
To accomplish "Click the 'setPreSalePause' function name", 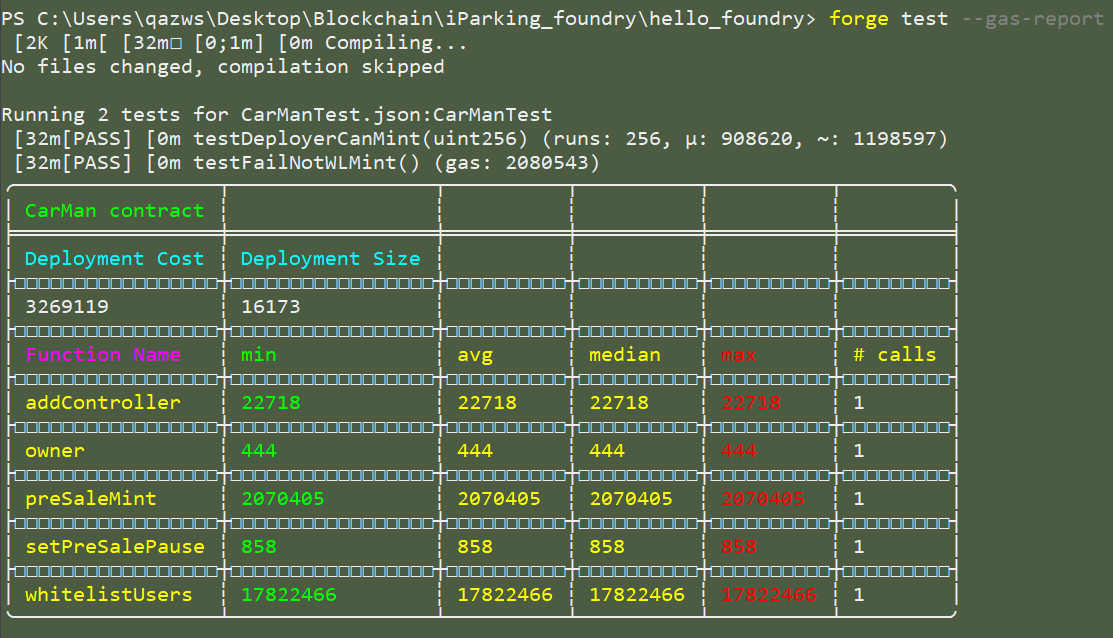I will click(x=114, y=546).
